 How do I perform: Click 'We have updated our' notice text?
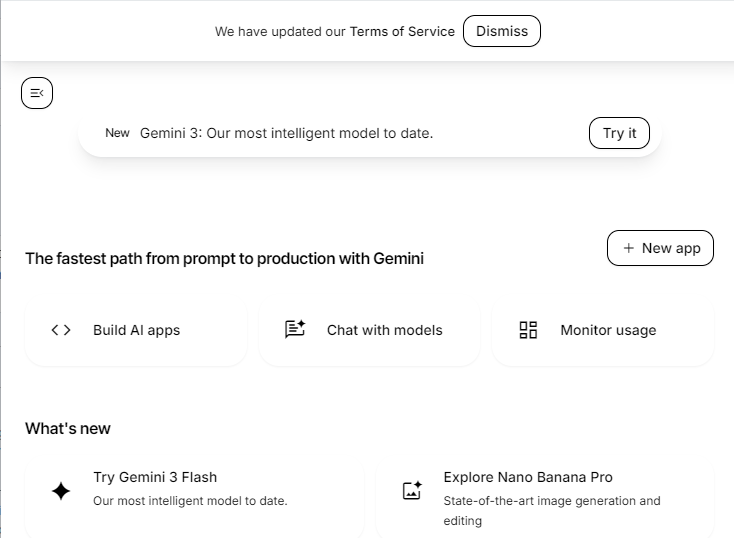[x=280, y=31]
